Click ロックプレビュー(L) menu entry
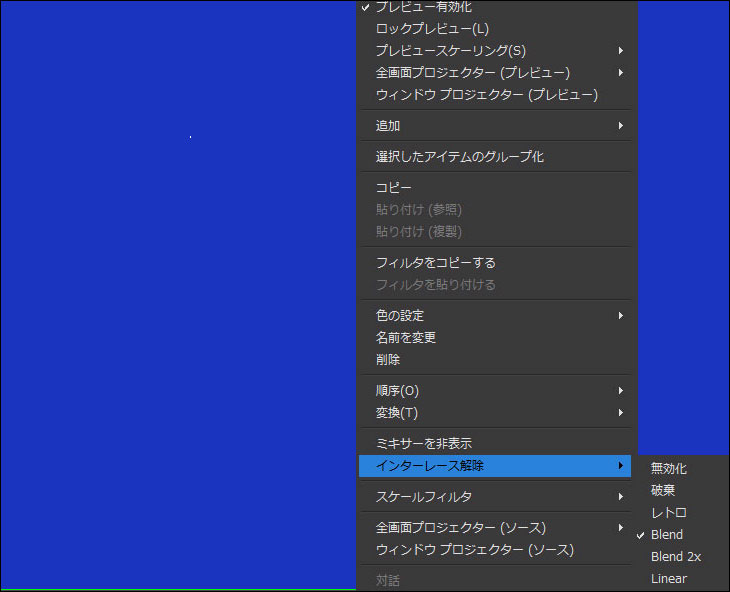This screenshot has height=592, width=730. tap(432, 29)
